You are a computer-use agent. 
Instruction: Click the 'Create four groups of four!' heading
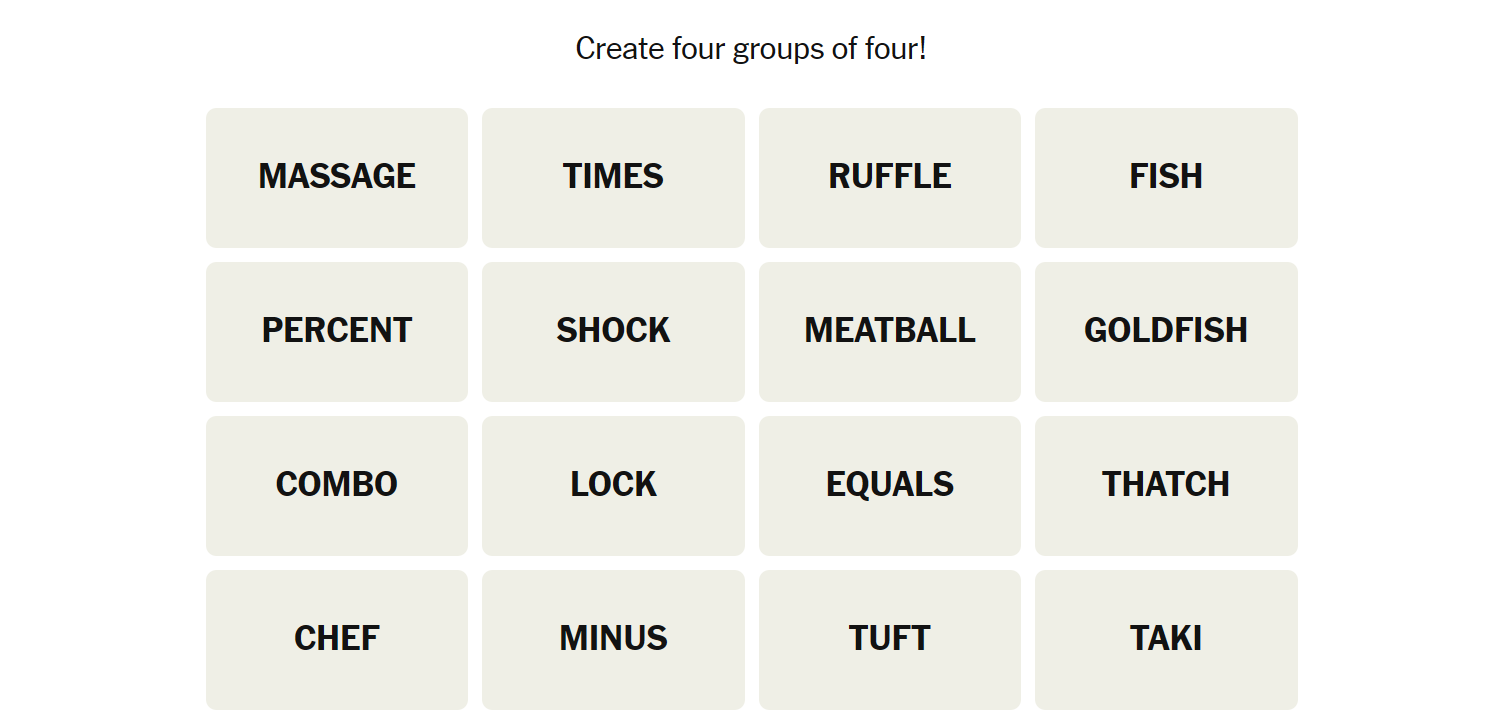(751, 48)
